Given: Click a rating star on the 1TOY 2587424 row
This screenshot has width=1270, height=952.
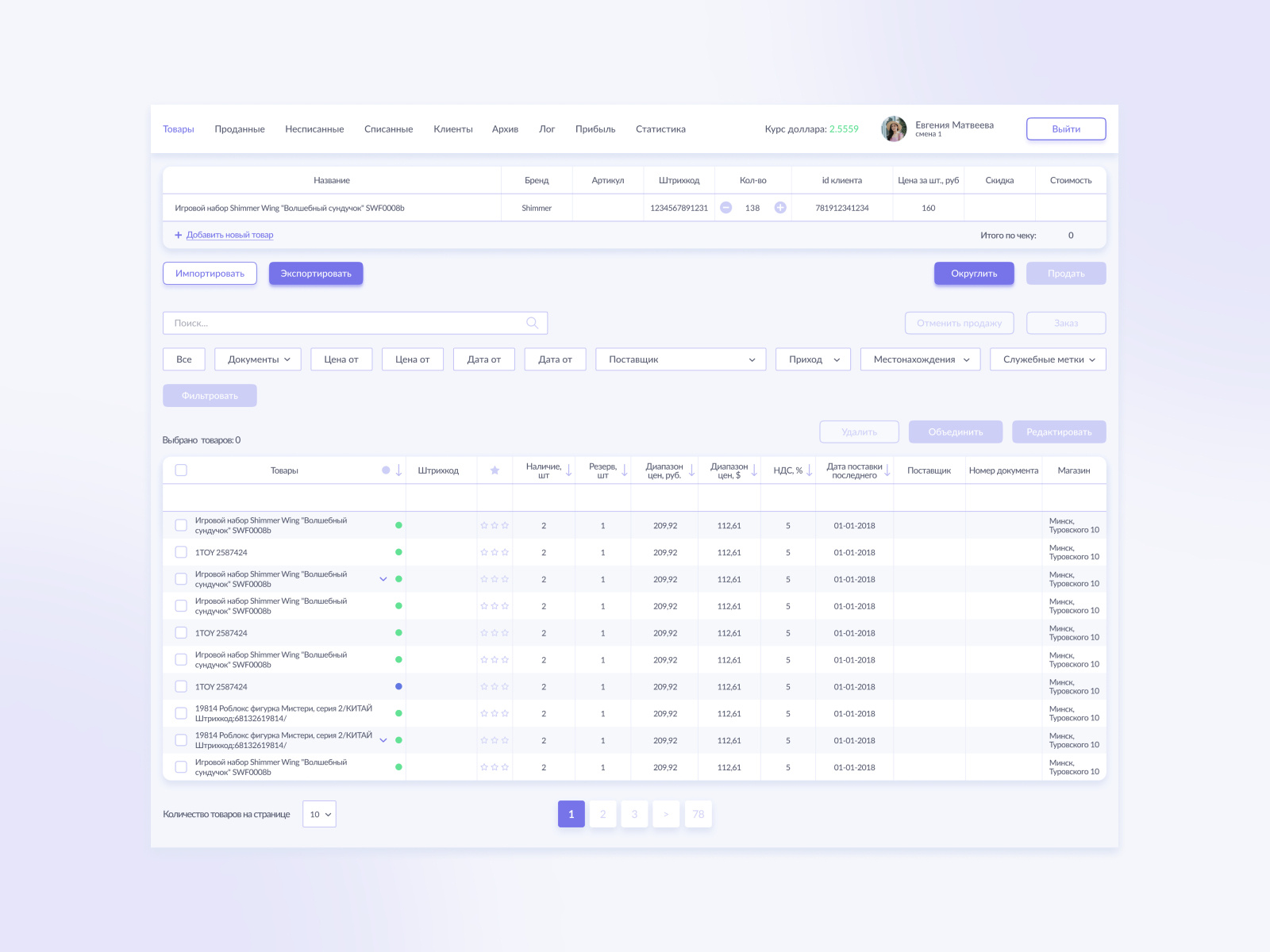Looking at the screenshot, I should 483,551.
